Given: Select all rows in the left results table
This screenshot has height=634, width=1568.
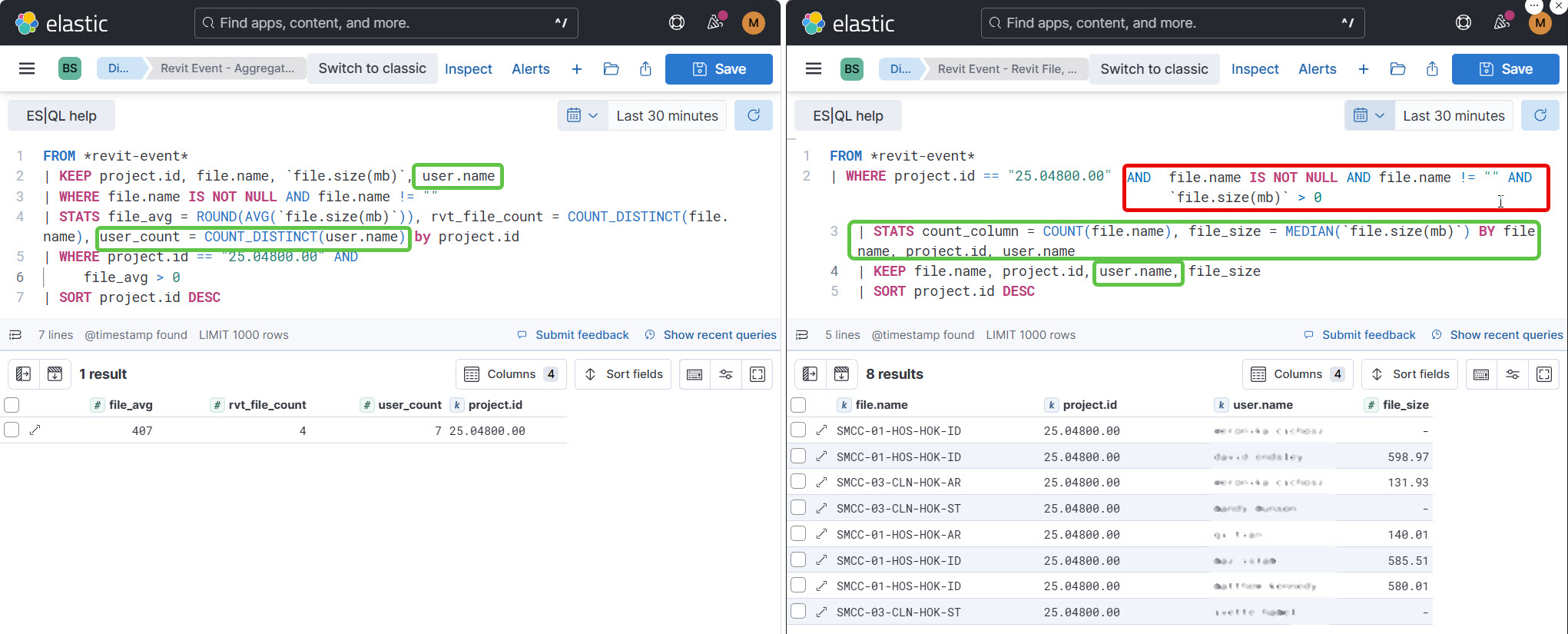Looking at the screenshot, I should (12, 405).
